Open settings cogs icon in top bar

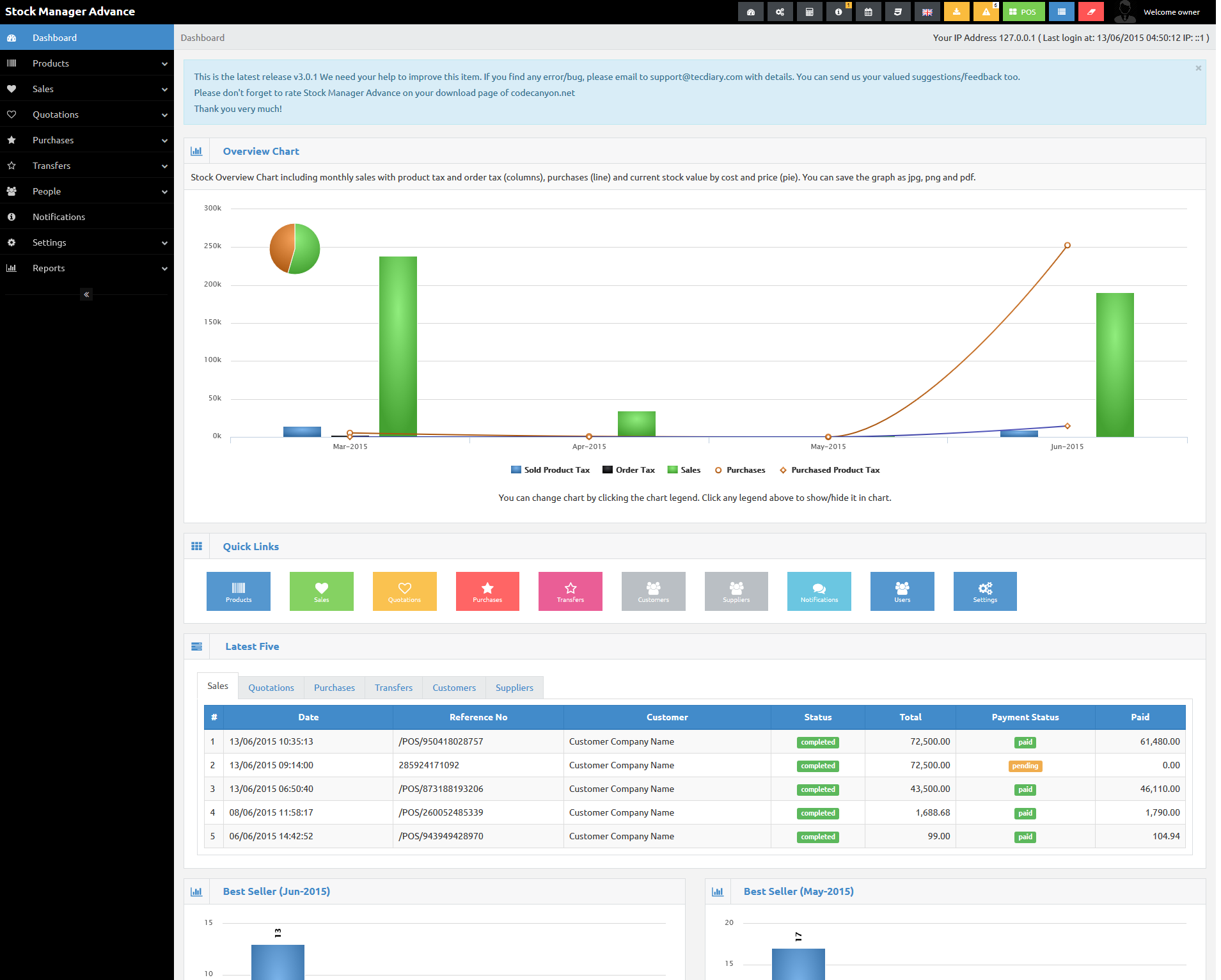[x=780, y=12]
